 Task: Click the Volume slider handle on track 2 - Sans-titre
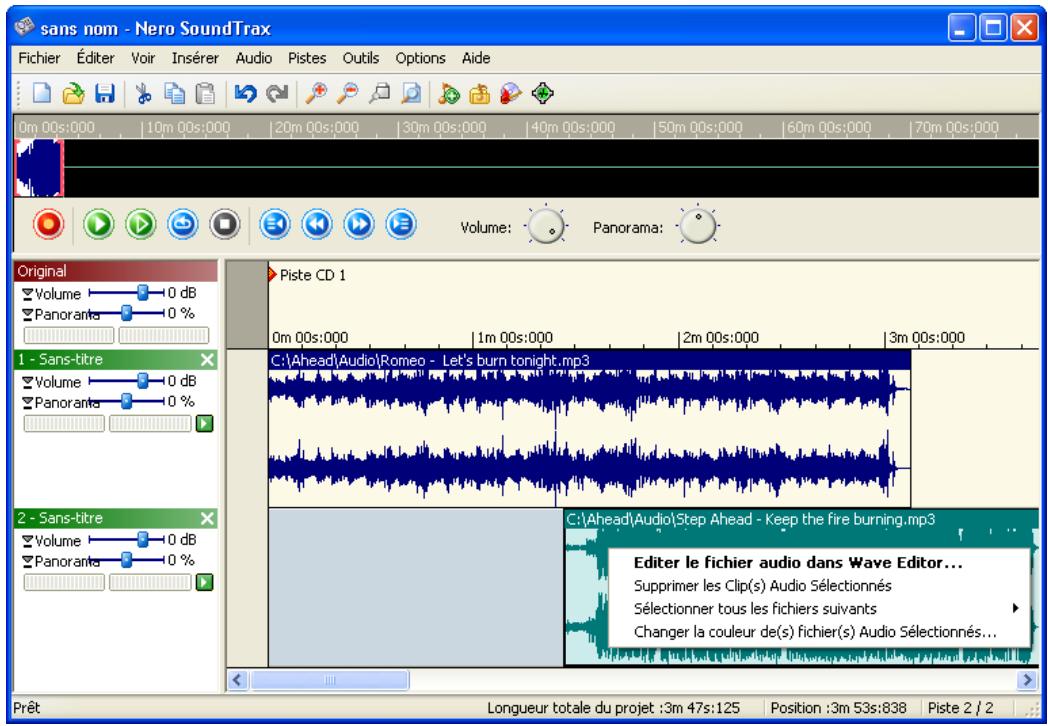(x=142, y=539)
